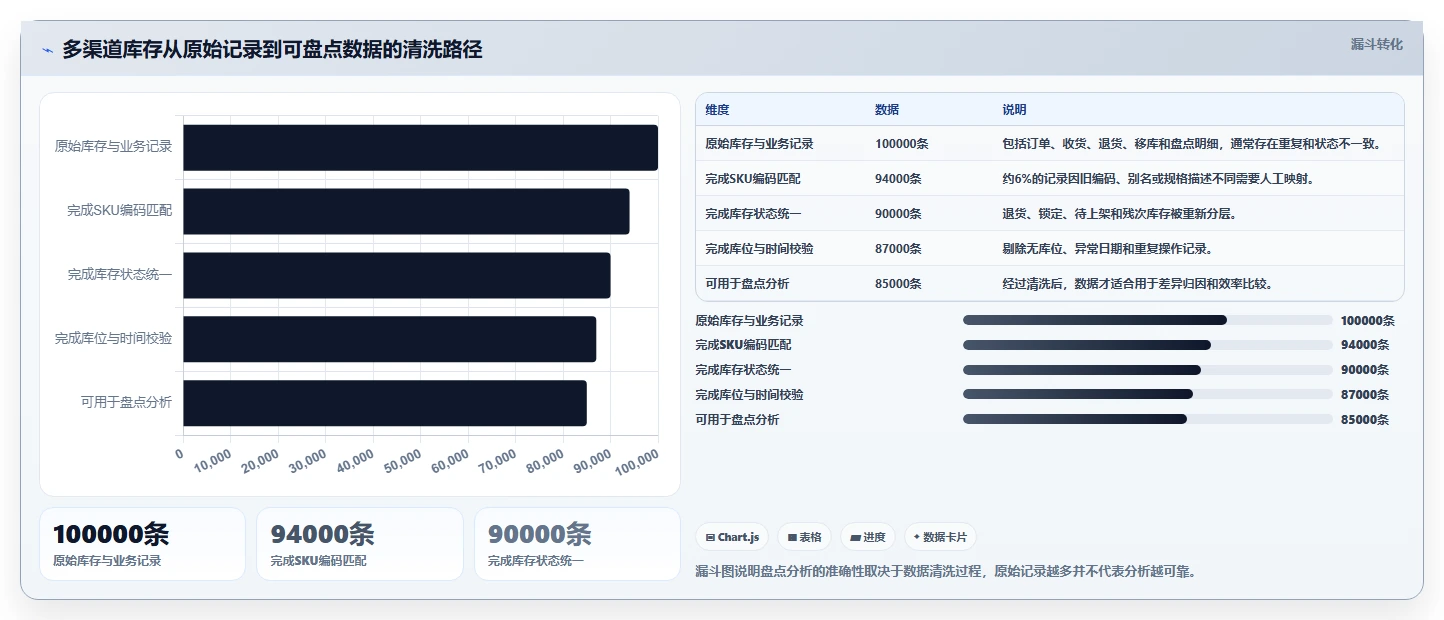Click table cell 100000条
The width and height of the screenshot is (1444, 620).
(901, 144)
